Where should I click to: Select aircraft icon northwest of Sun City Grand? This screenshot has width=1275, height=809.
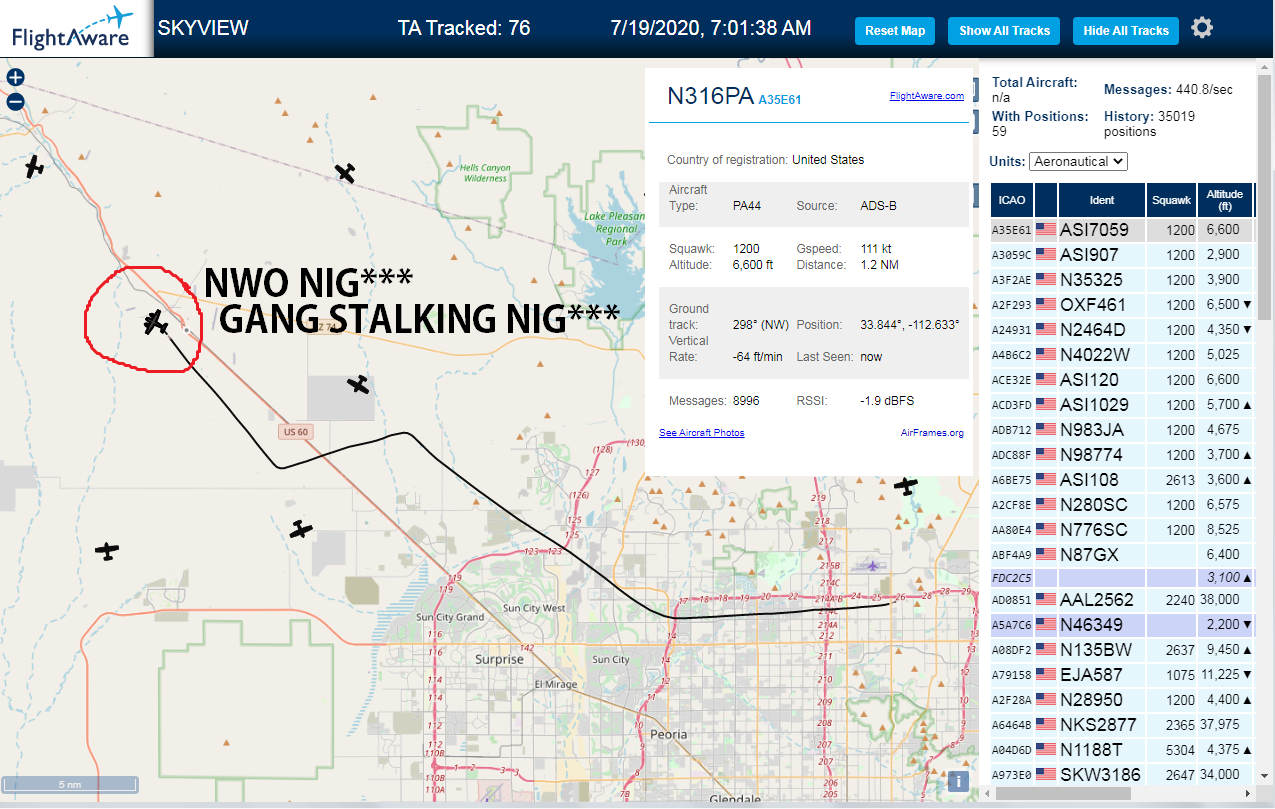click(x=301, y=529)
